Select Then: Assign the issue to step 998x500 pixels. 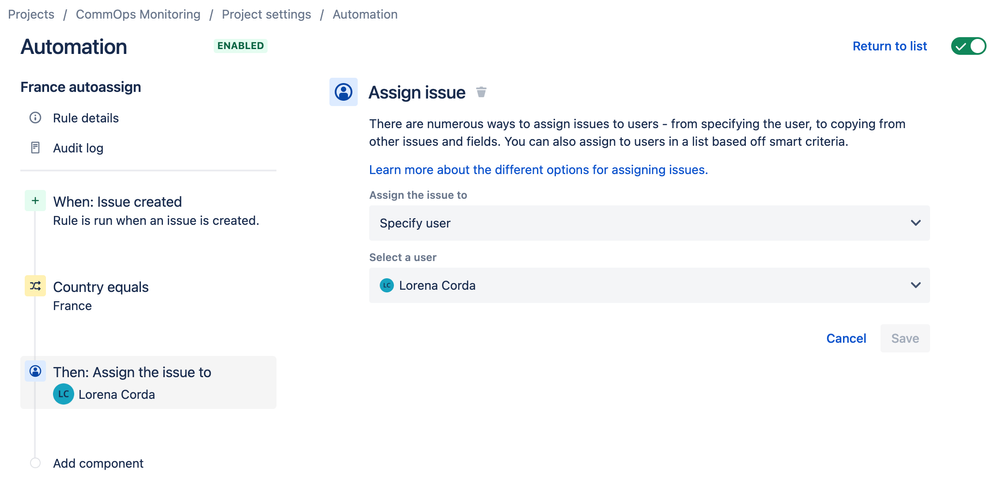pyautogui.click(x=148, y=382)
